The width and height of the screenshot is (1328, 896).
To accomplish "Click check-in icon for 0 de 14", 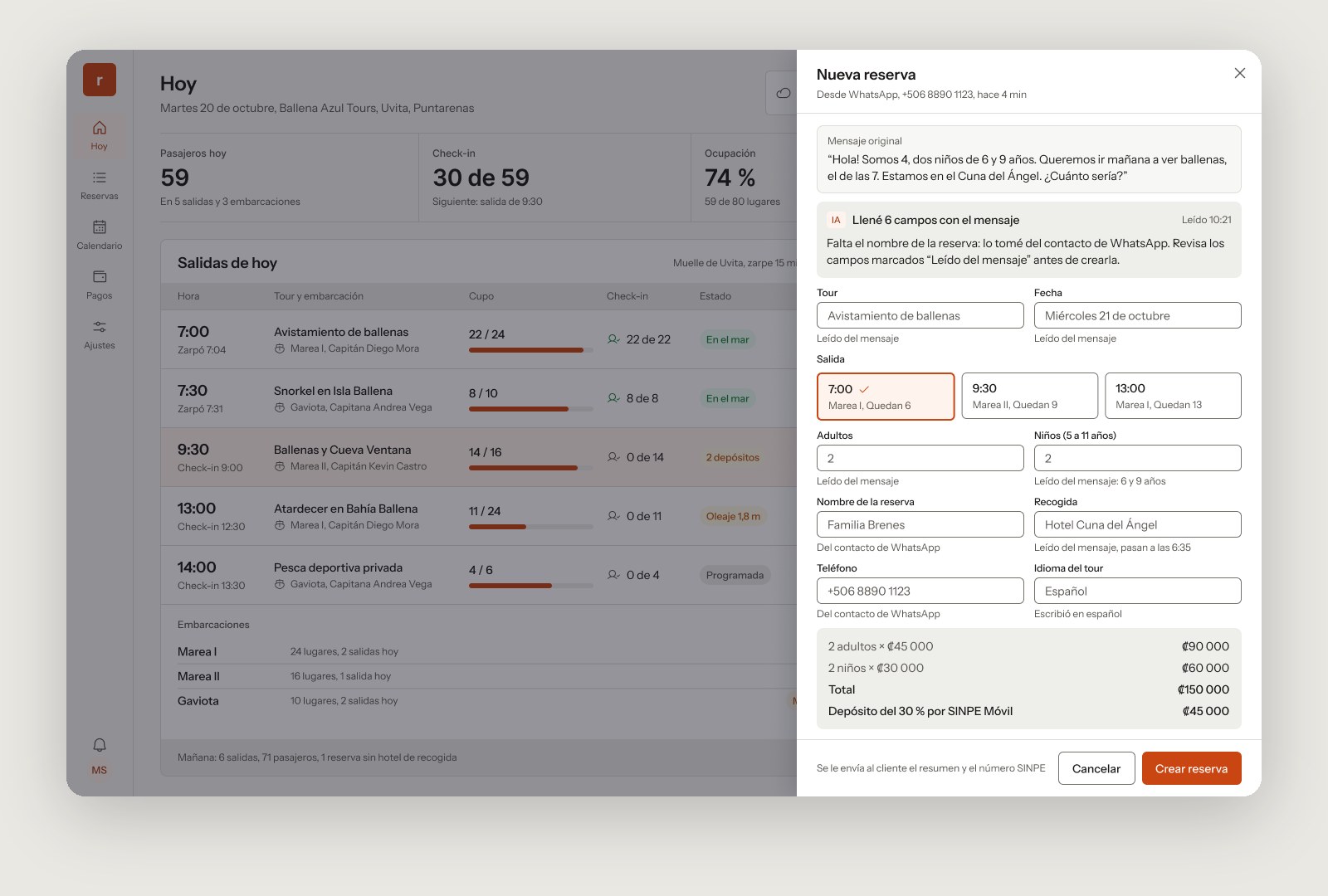I will tap(613, 457).
